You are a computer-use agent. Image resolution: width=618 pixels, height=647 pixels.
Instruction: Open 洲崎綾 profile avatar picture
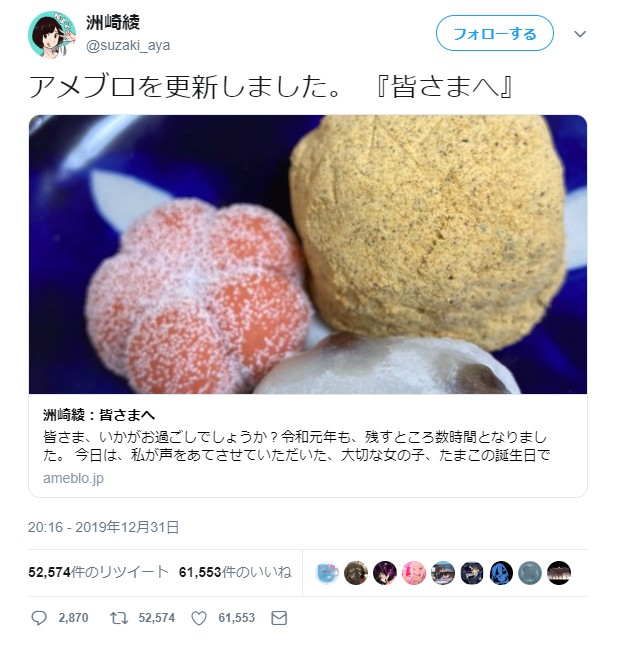point(52,35)
